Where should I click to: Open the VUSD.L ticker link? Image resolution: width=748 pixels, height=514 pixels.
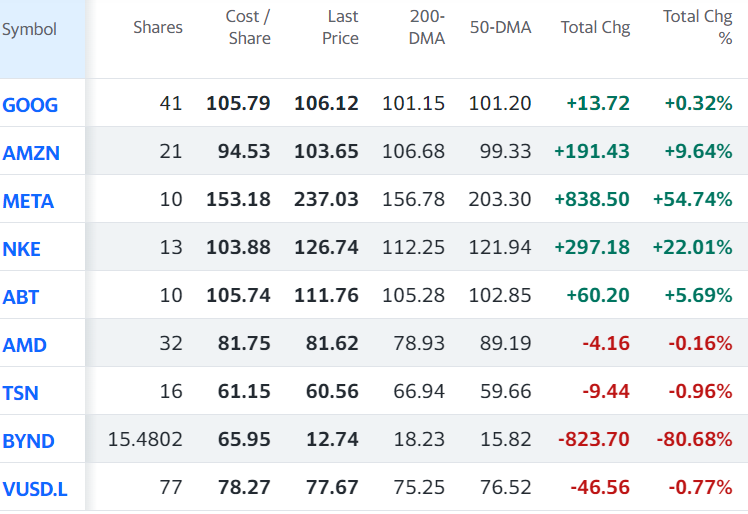(35, 489)
